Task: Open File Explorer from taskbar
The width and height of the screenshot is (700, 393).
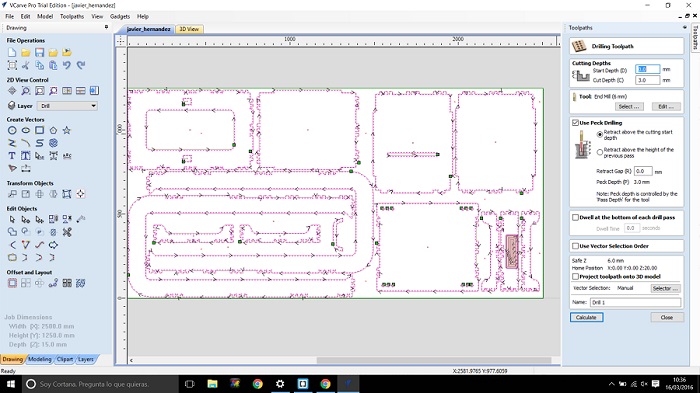Action: pos(212,384)
